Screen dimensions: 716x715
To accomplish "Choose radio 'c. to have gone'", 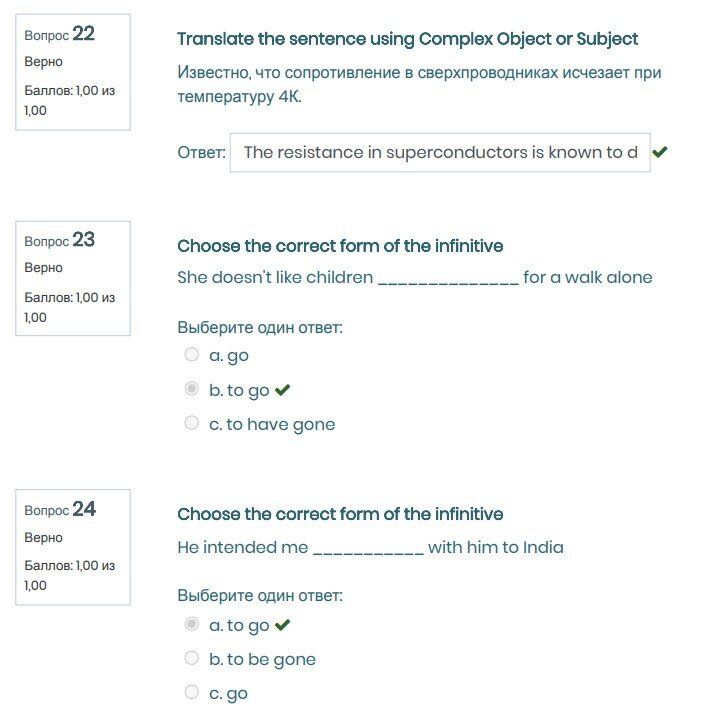I will [192, 424].
